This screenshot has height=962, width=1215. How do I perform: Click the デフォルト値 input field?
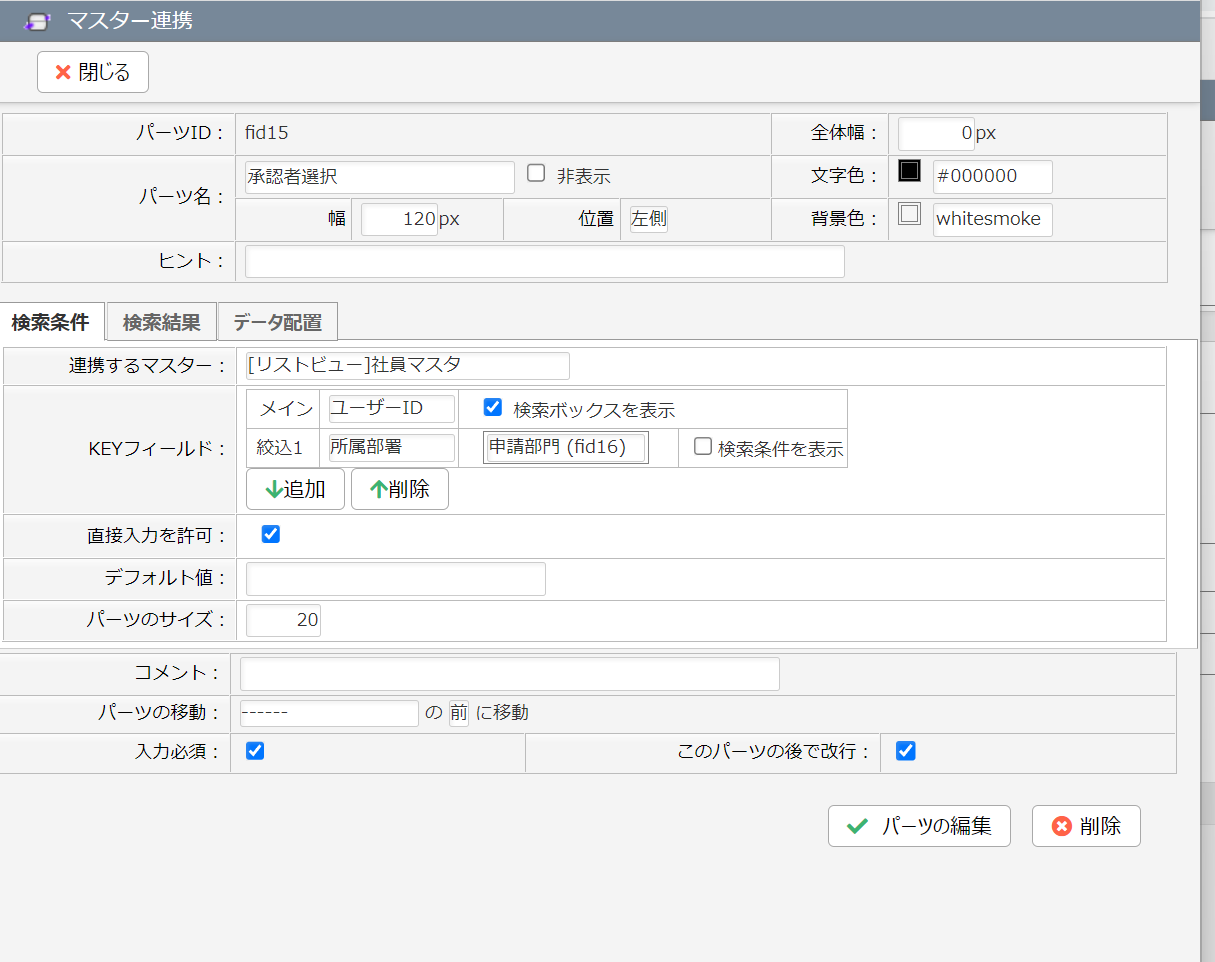coord(396,579)
